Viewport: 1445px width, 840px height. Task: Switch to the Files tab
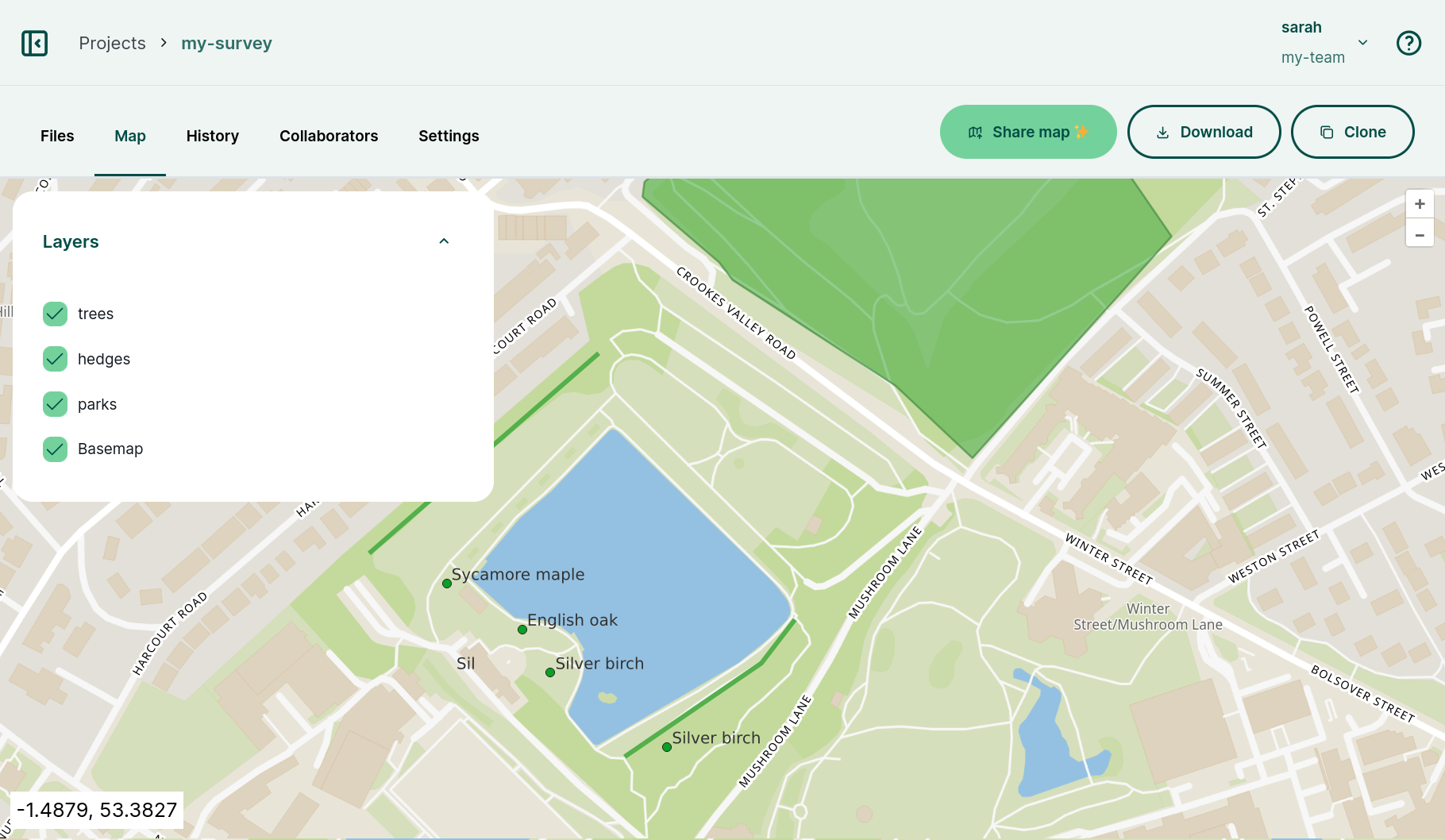click(x=56, y=136)
